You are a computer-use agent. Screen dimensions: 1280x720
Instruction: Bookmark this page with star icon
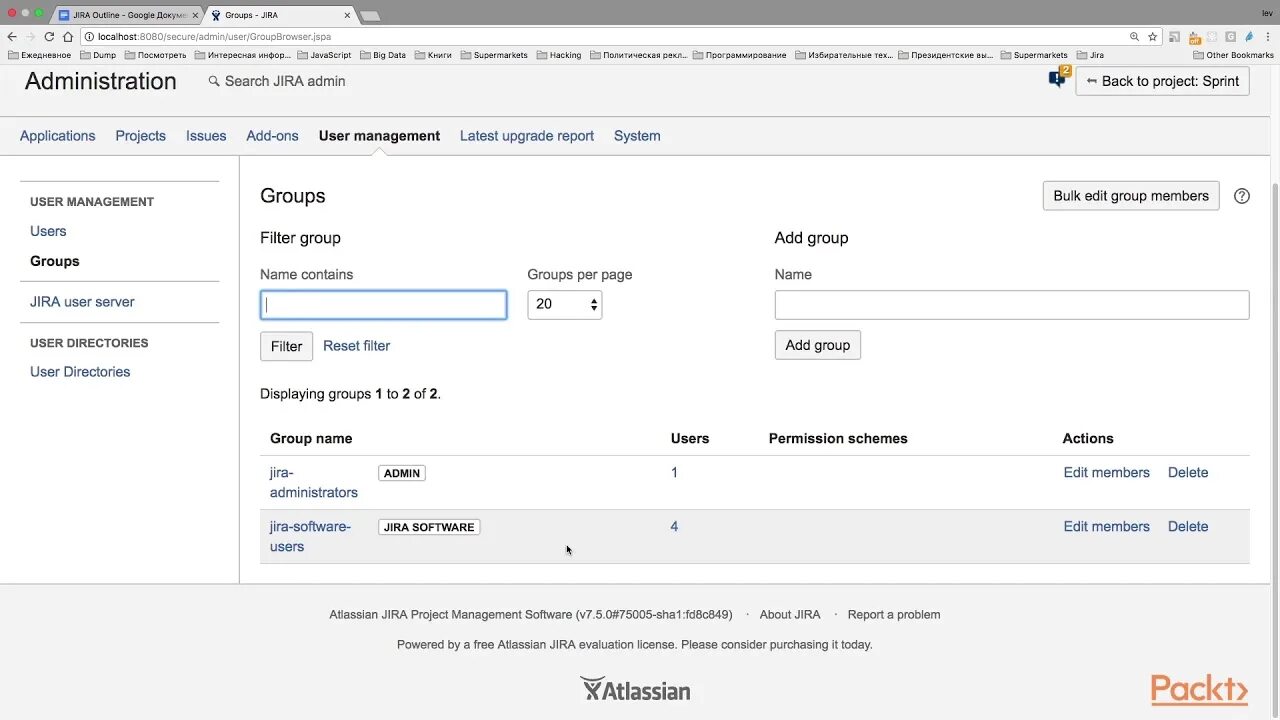point(1153,36)
